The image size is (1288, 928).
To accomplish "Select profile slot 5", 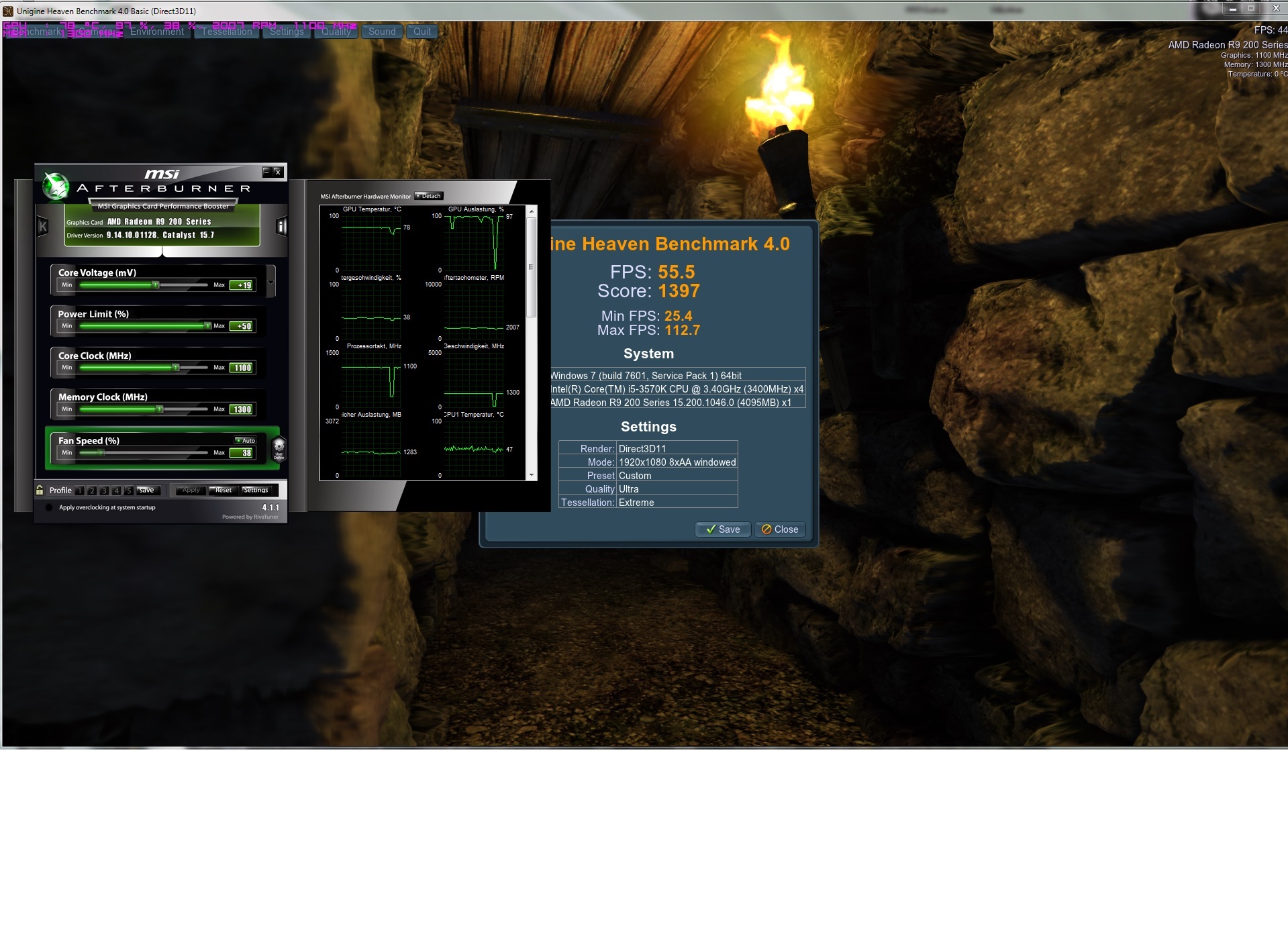I will pyautogui.click(x=128, y=491).
